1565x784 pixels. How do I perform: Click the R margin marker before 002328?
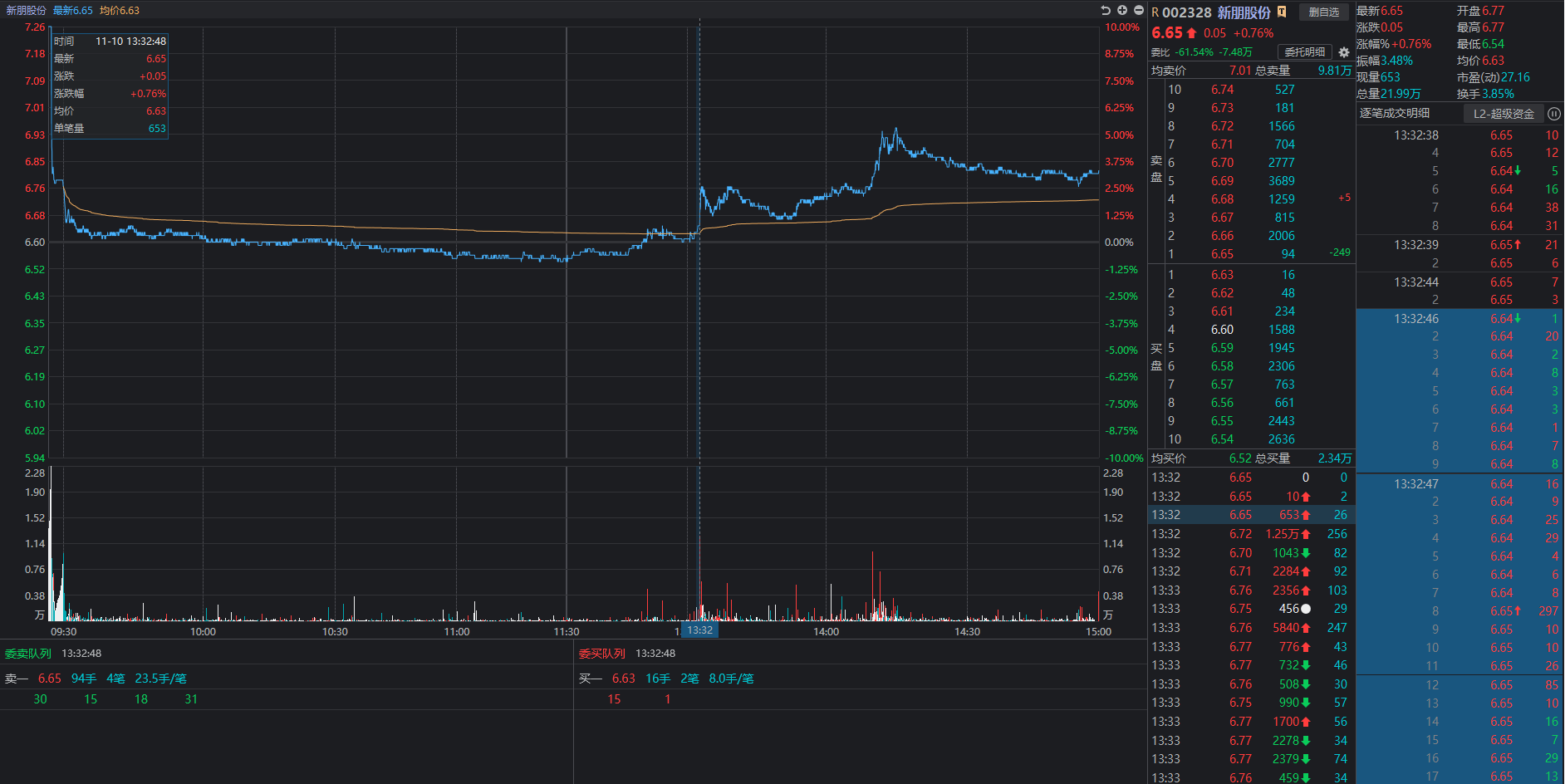click(1155, 12)
